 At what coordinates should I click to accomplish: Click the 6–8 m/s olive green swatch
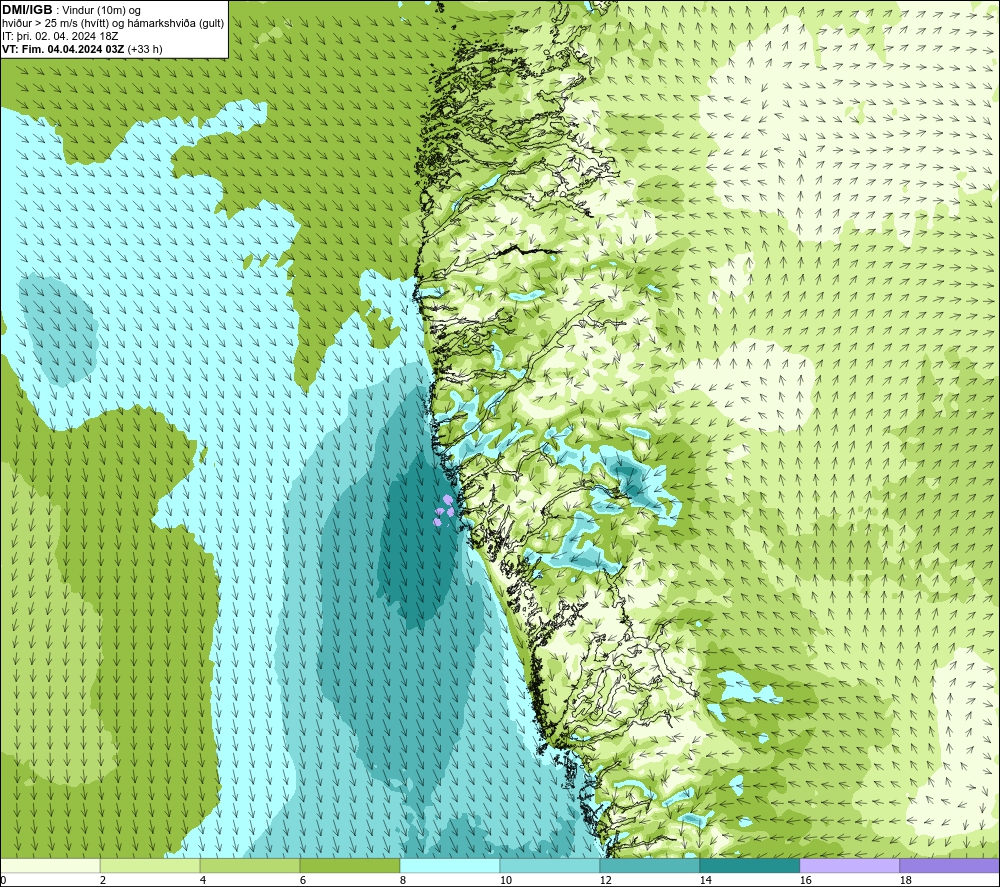click(x=349, y=865)
